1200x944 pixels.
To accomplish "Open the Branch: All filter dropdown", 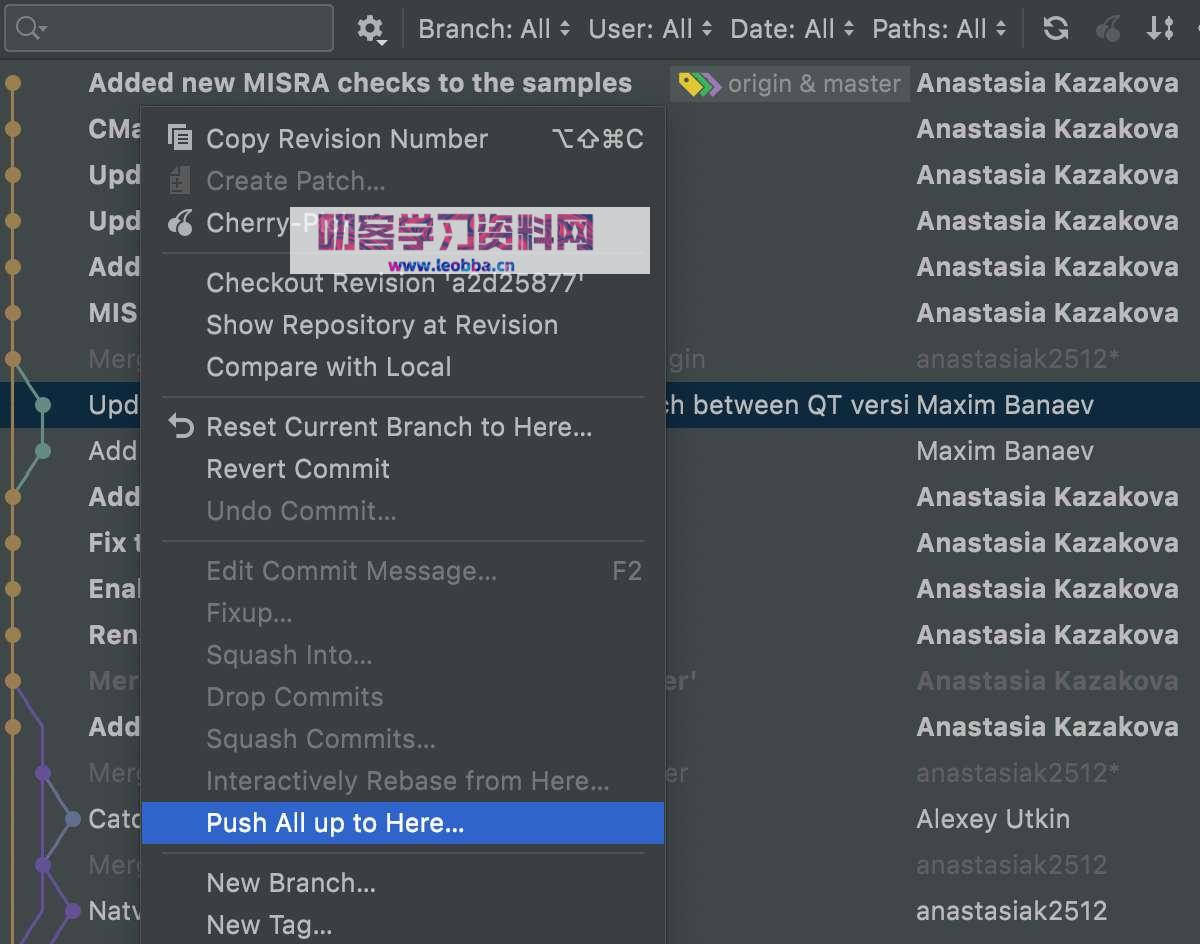I will (x=494, y=28).
